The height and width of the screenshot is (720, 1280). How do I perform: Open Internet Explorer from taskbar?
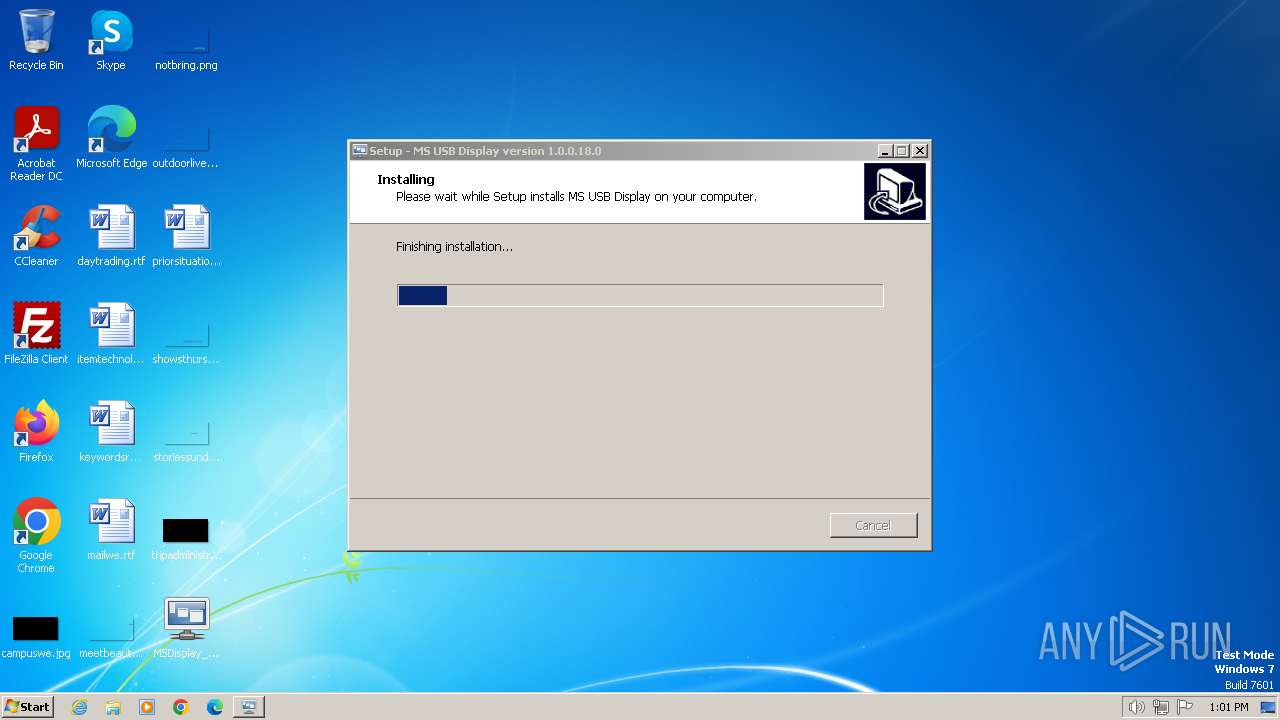point(80,707)
